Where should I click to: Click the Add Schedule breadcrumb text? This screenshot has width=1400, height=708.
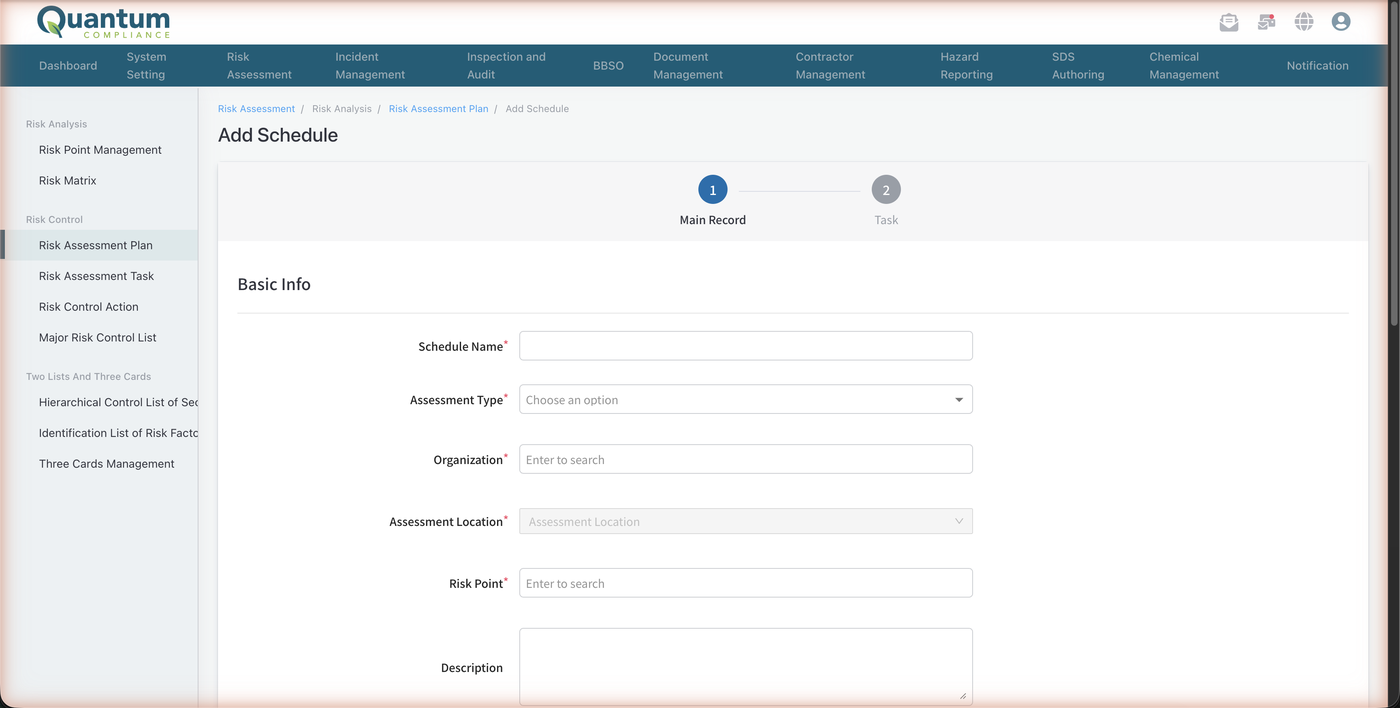click(537, 109)
